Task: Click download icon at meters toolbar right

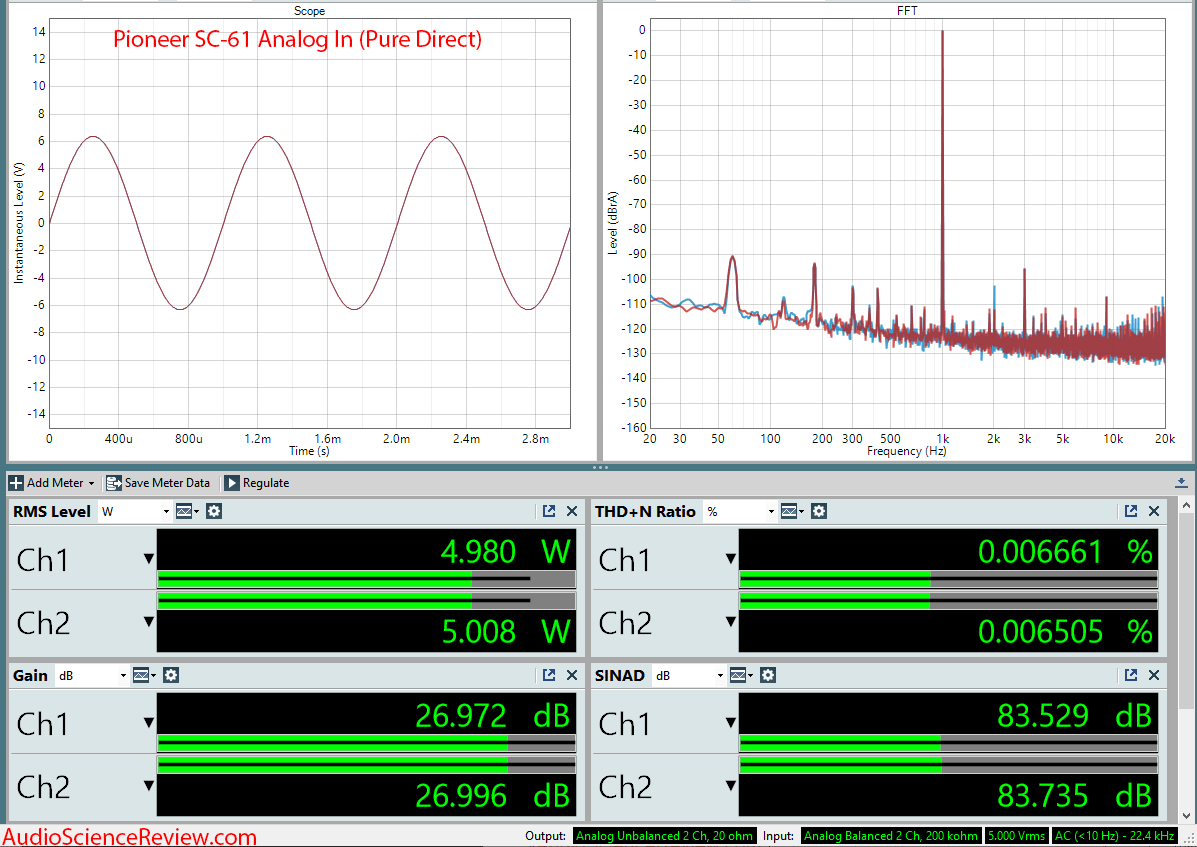Action: coord(1181,482)
